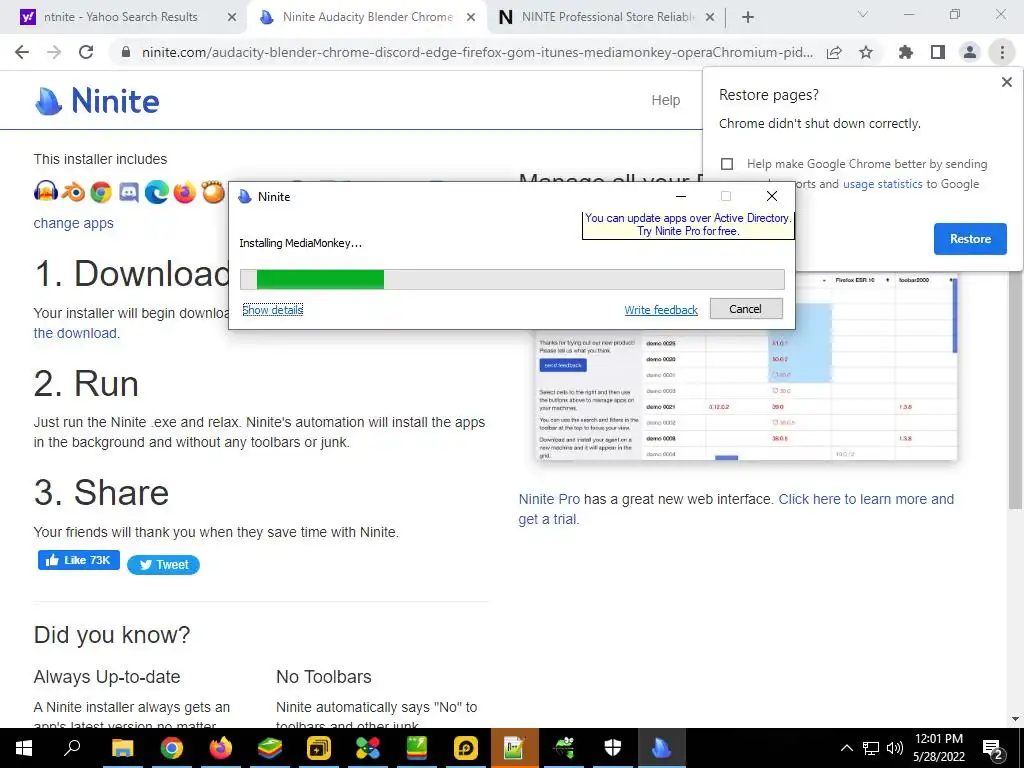Go back to the previous page
The width and height of the screenshot is (1024, 768).
point(22,52)
